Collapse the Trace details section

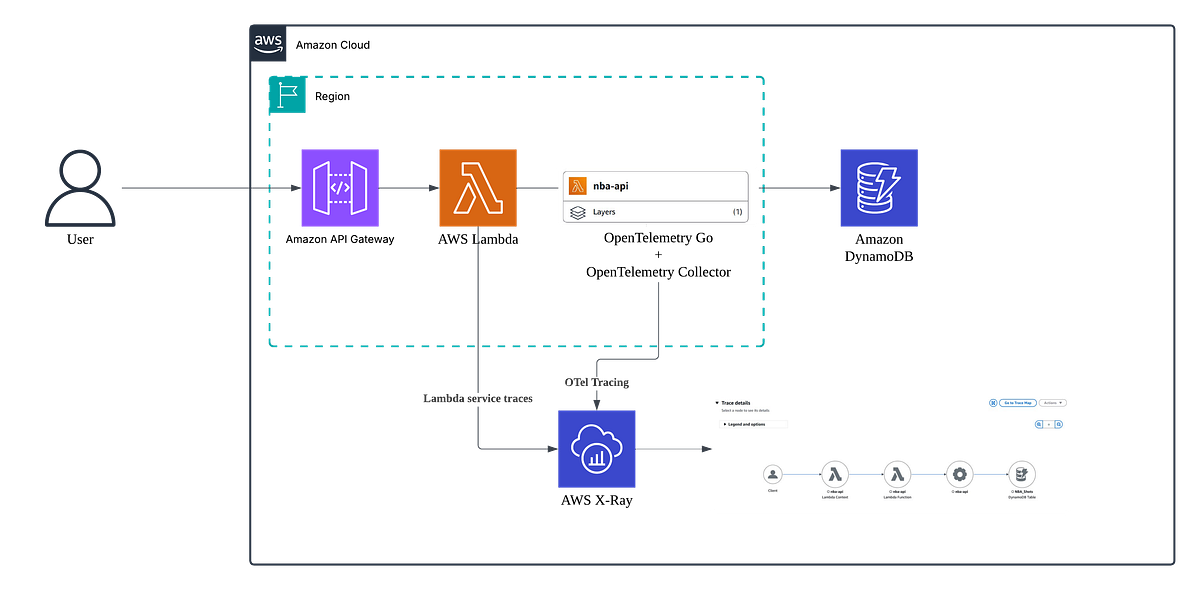click(718, 403)
